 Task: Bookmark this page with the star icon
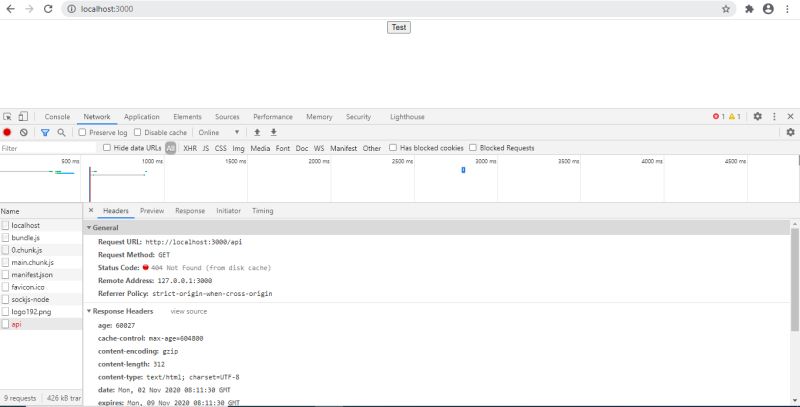(x=726, y=9)
